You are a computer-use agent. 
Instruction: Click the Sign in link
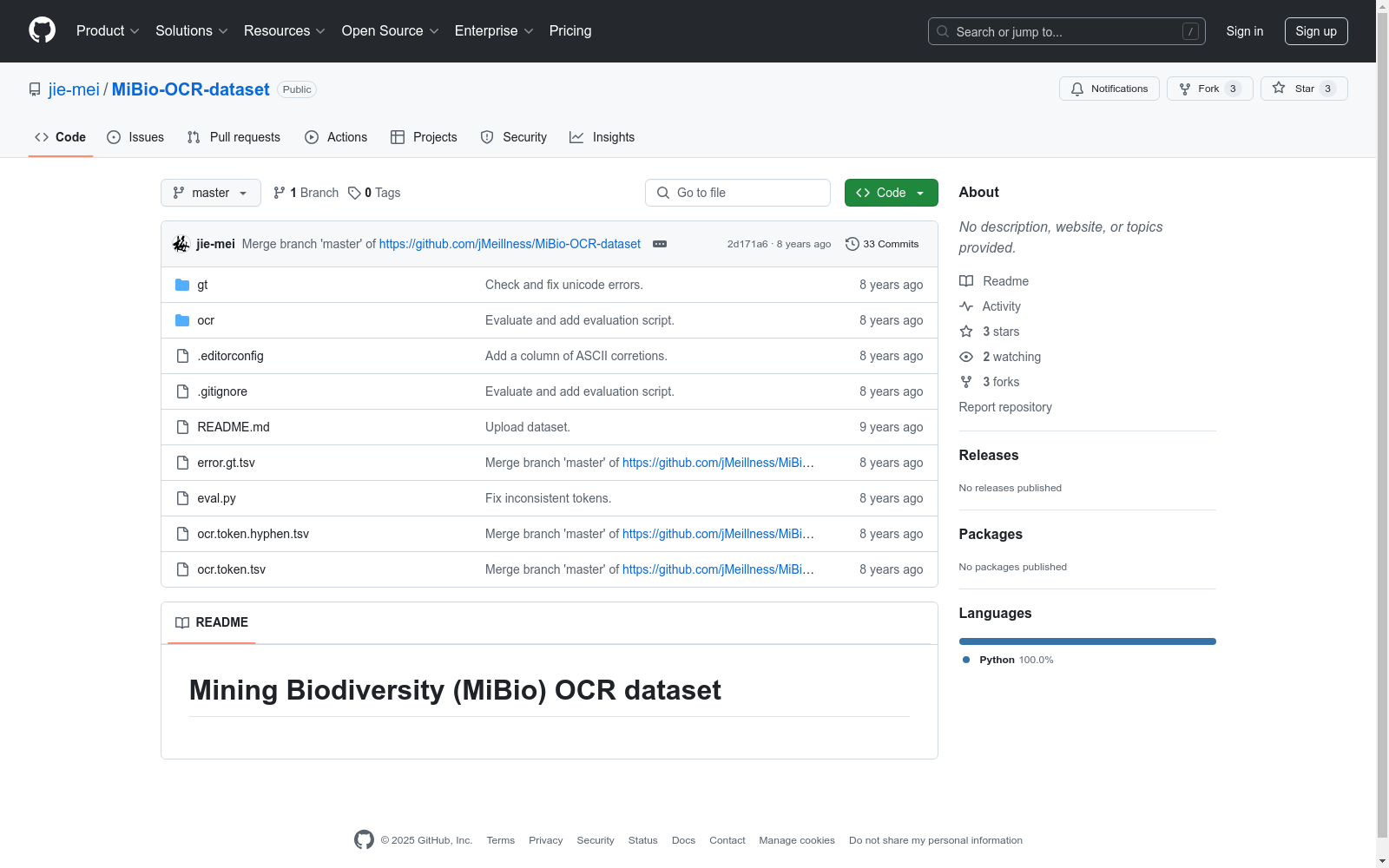point(1245,31)
